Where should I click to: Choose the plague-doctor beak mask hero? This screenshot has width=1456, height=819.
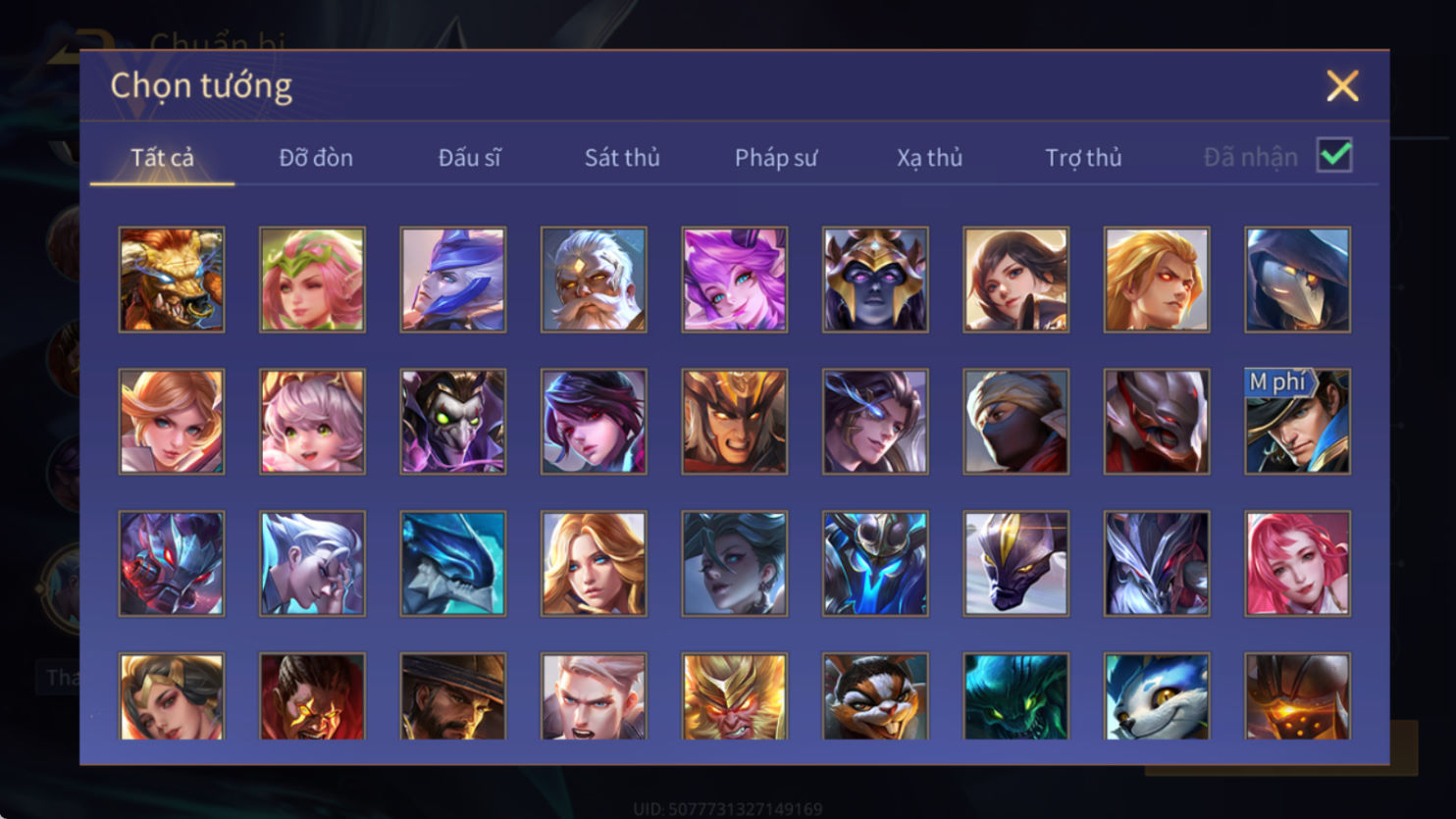click(x=1297, y=280)
